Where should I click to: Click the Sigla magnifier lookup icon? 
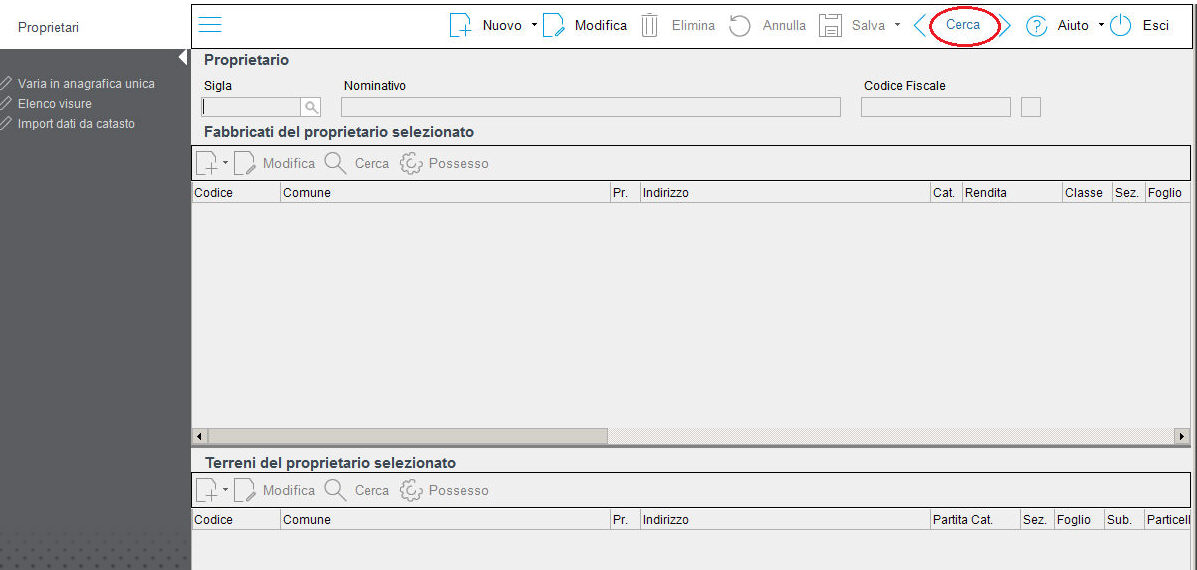[x=311, y=107]
